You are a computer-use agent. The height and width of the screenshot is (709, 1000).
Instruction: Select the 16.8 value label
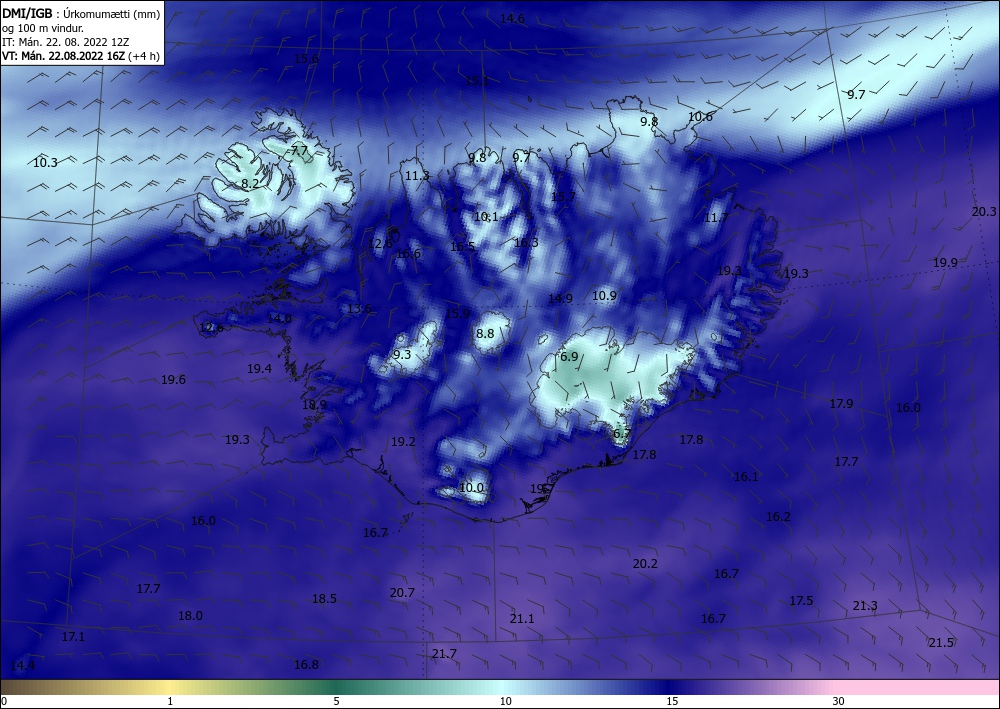point(306,665)
